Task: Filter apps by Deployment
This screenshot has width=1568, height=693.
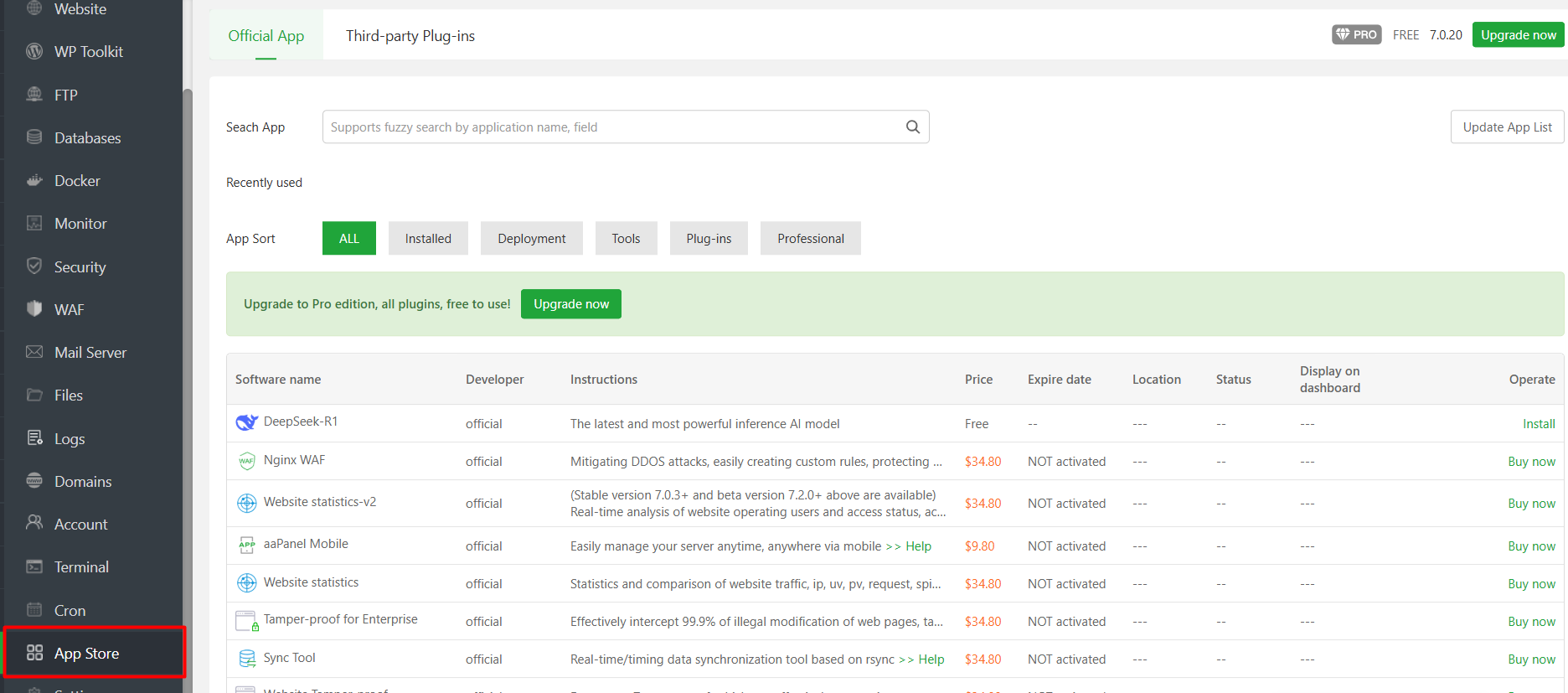Action: pyautogui.click(x=532, y=238)
